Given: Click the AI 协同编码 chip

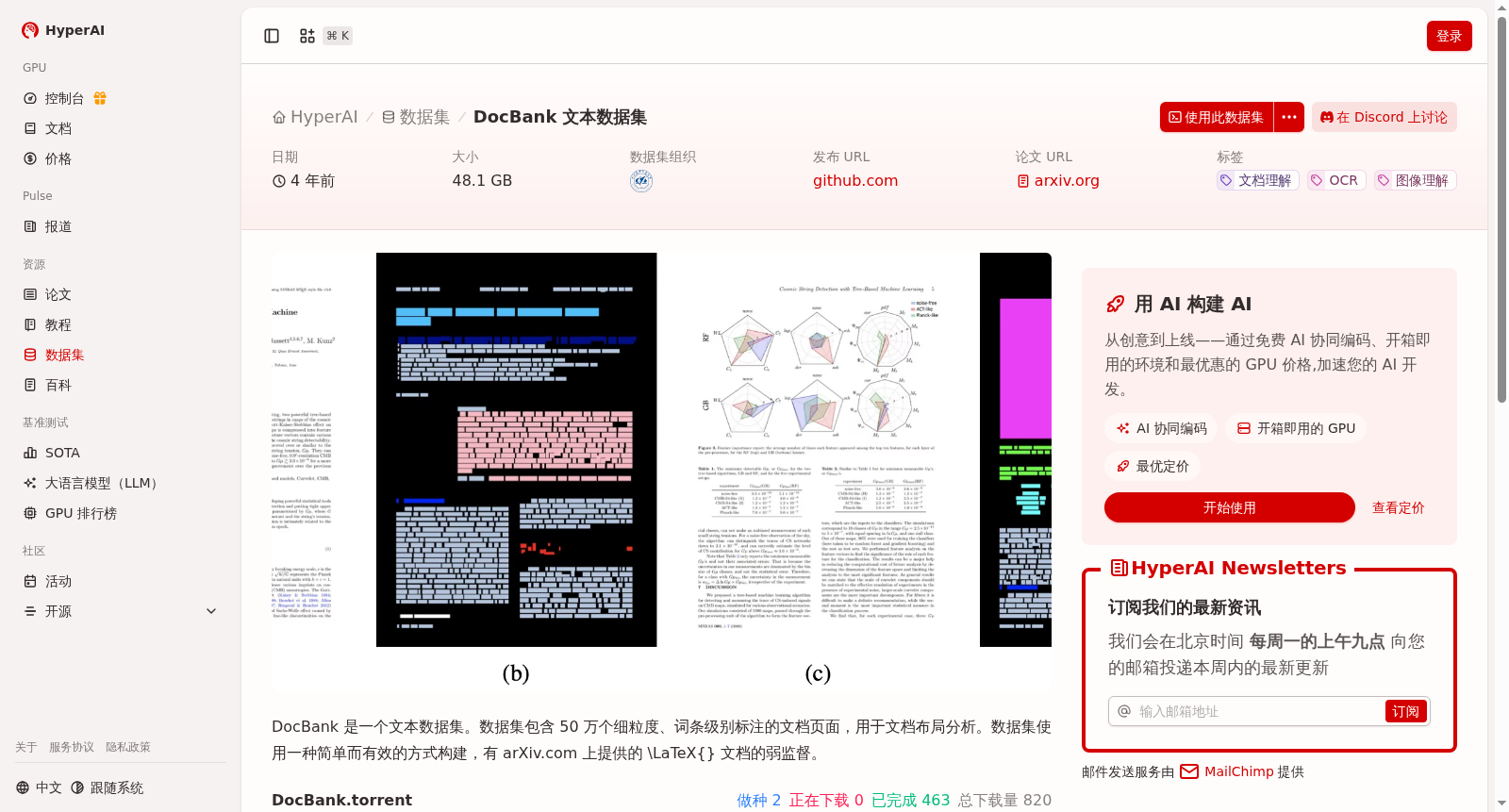Looking at the screenshot, I should 1161,428.
